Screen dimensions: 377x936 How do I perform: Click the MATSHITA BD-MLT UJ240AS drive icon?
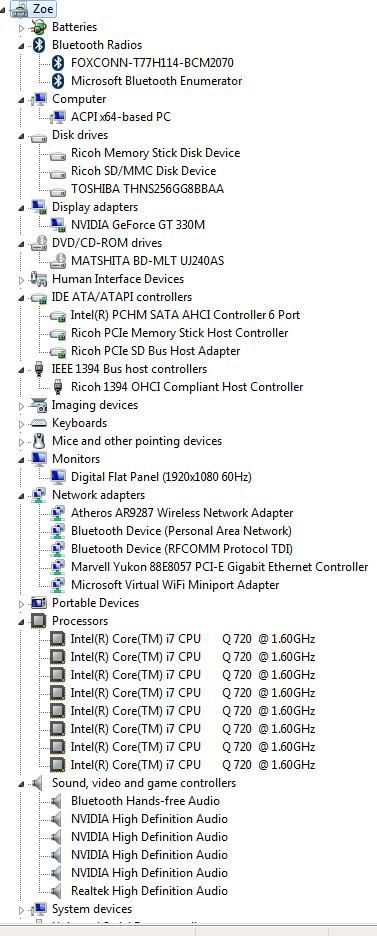(x=58, y=261)
